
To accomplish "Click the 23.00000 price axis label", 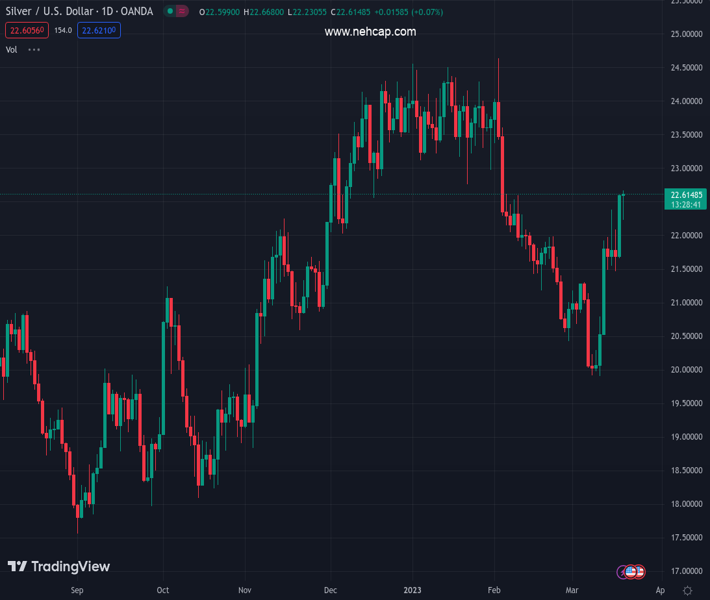I will tap(686, 168).
